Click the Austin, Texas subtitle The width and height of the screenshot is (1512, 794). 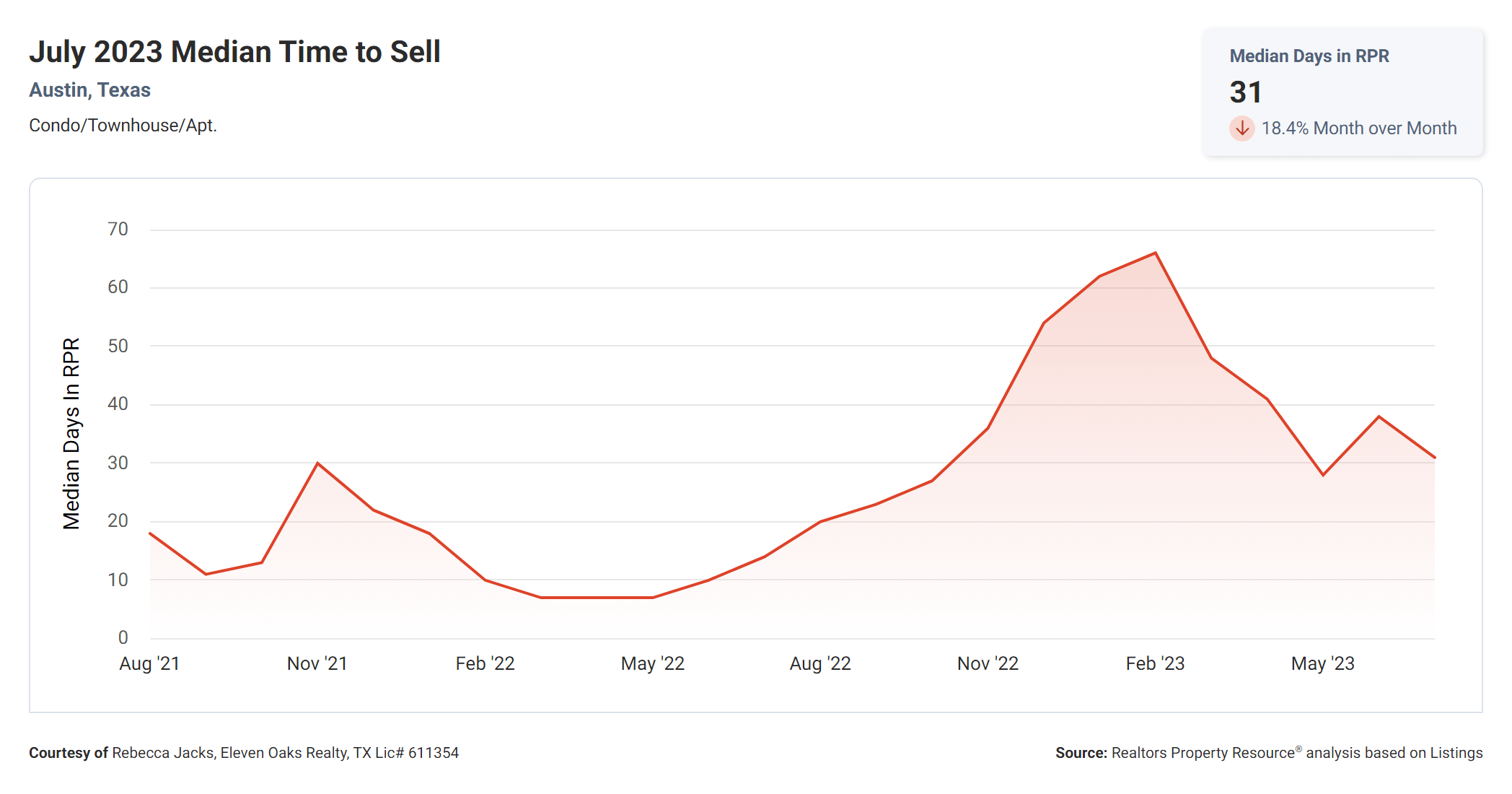[x=89, y=90]
